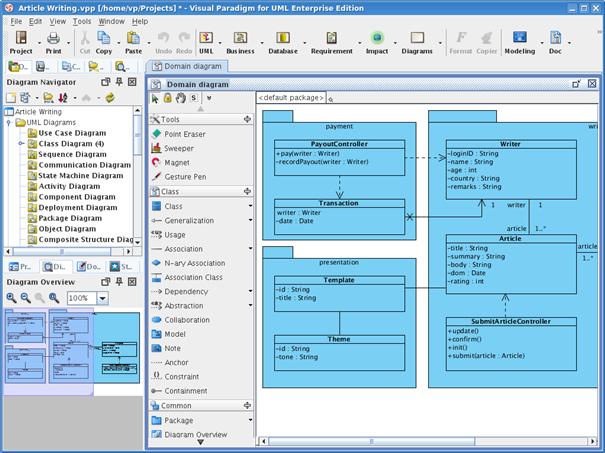Open dropdown arrow next to Abstraction tool

coord(250,305)
